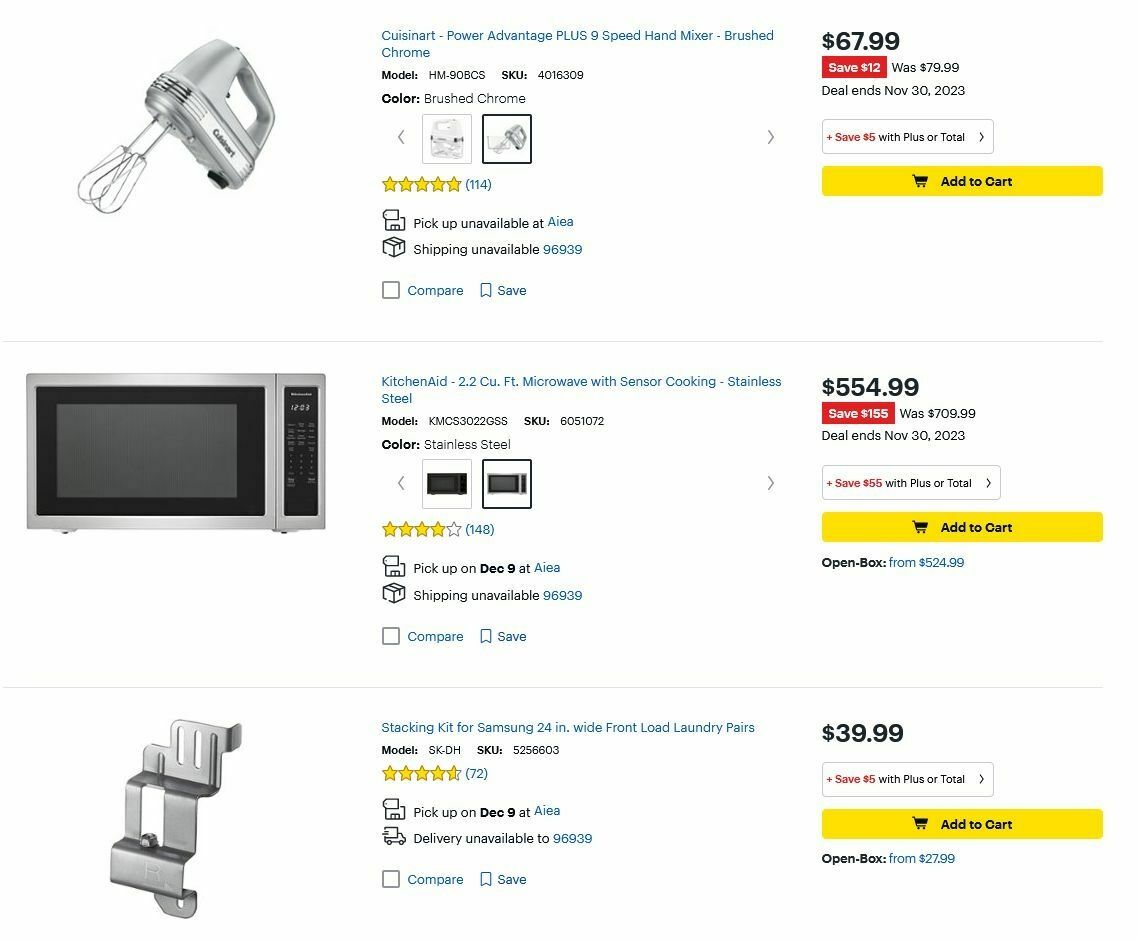
Task: Expand the Save $5 with Plus or Total offer
Action: coord(907,137)
